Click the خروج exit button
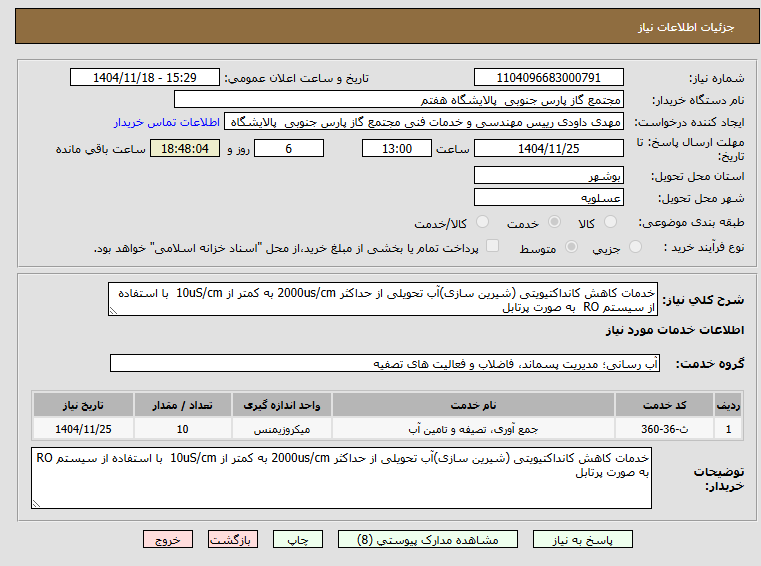761x566 pixels. 168,539
